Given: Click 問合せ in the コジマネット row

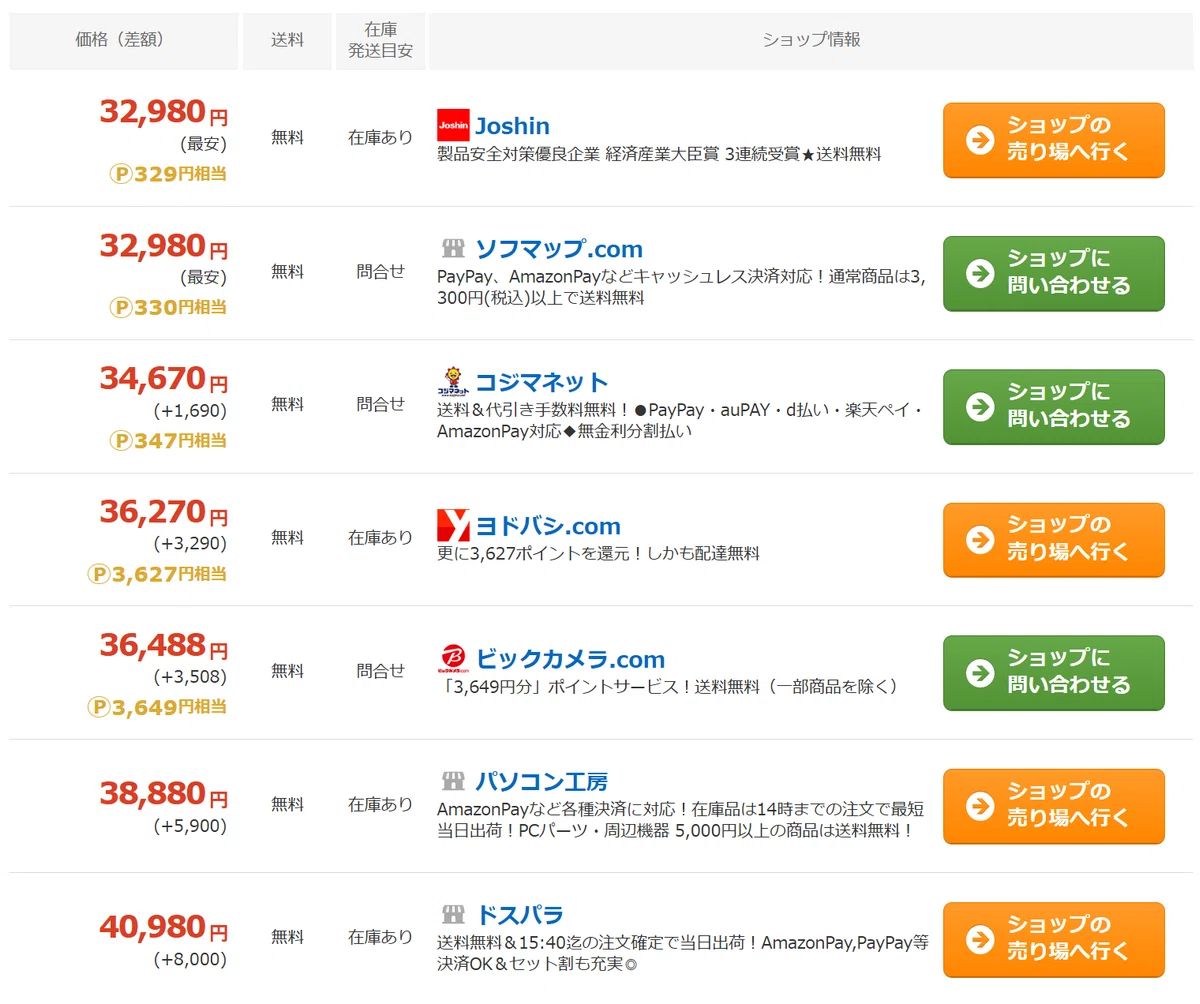Looking at the screenshot, I should tap(380, 404).
